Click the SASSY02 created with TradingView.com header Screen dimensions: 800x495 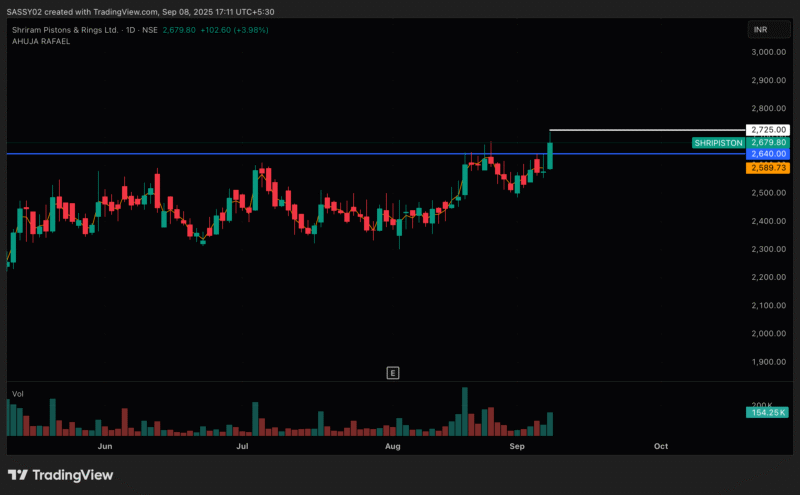[x=140, y=11]
